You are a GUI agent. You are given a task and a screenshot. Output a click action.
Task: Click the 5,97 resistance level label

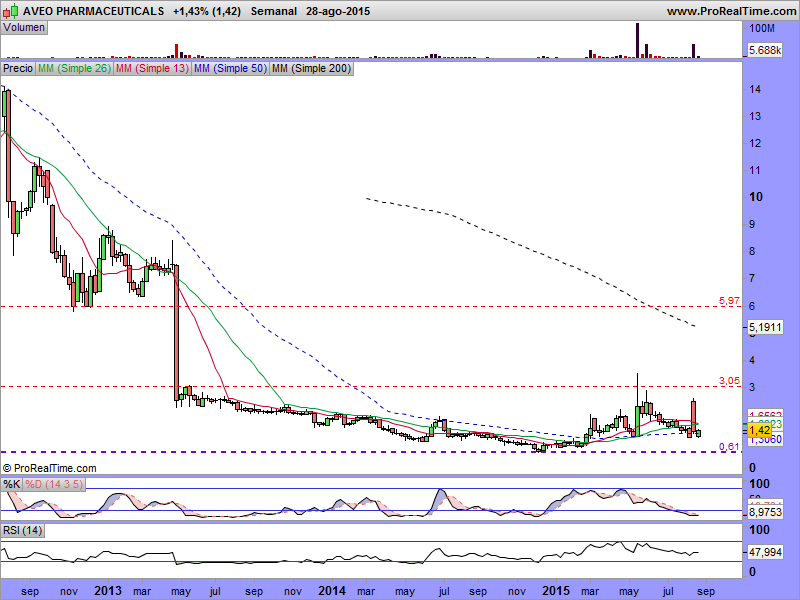(729, 301)
